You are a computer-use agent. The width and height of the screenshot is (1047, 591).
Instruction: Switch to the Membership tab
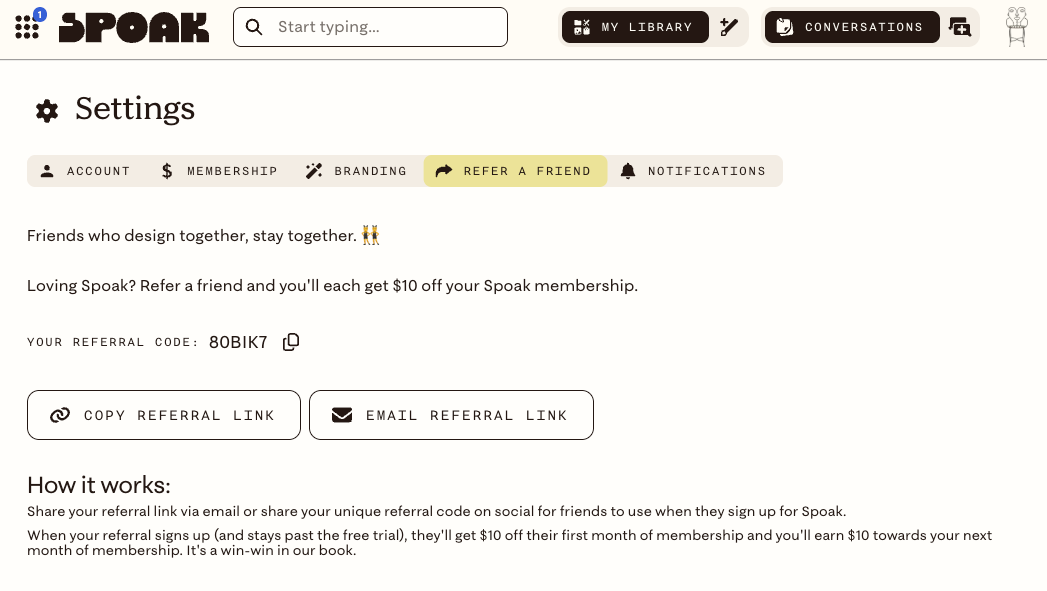219,171
